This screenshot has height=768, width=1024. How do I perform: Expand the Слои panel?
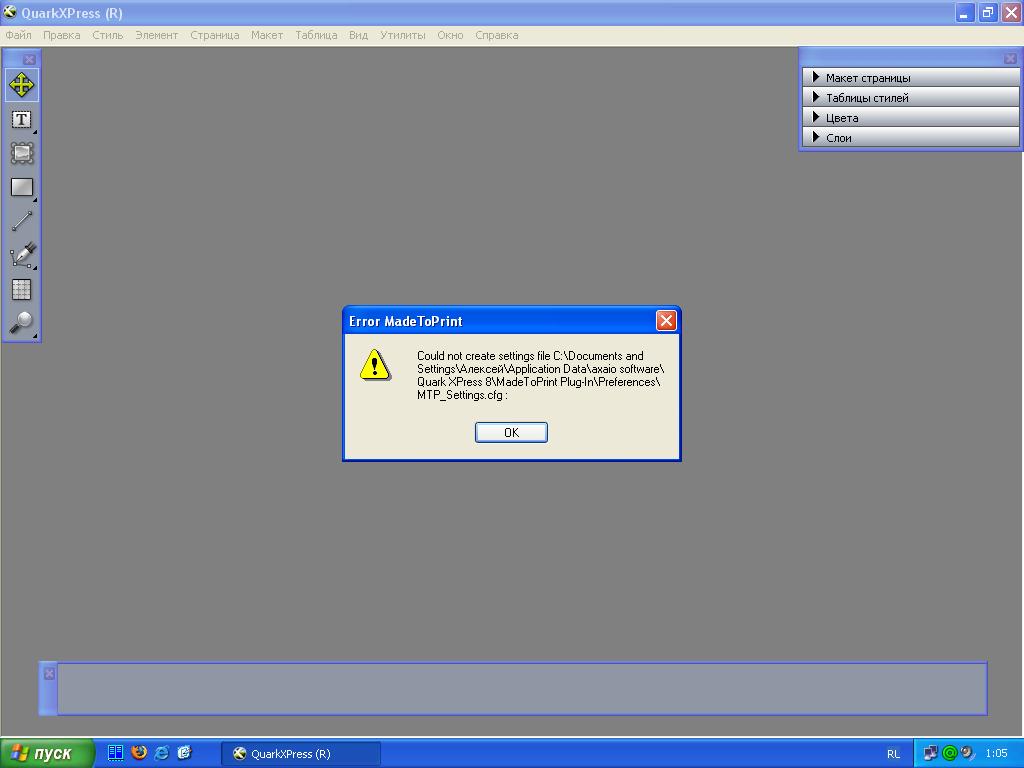pos(910,138)
